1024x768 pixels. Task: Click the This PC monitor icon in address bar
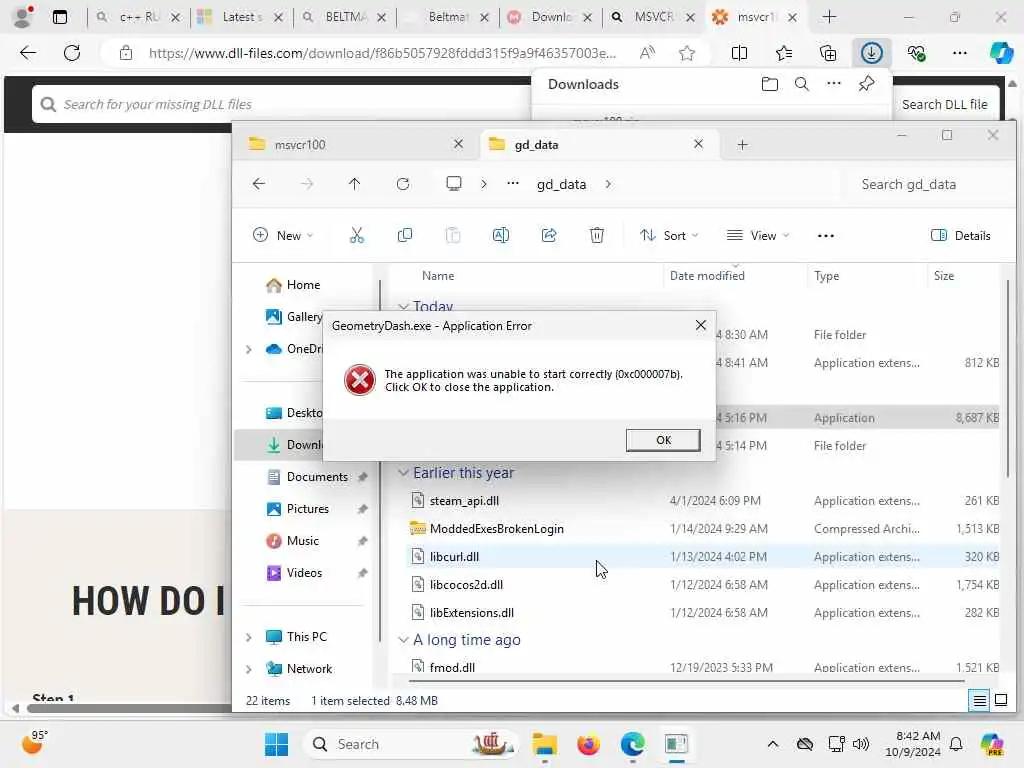tap(454, 184)
